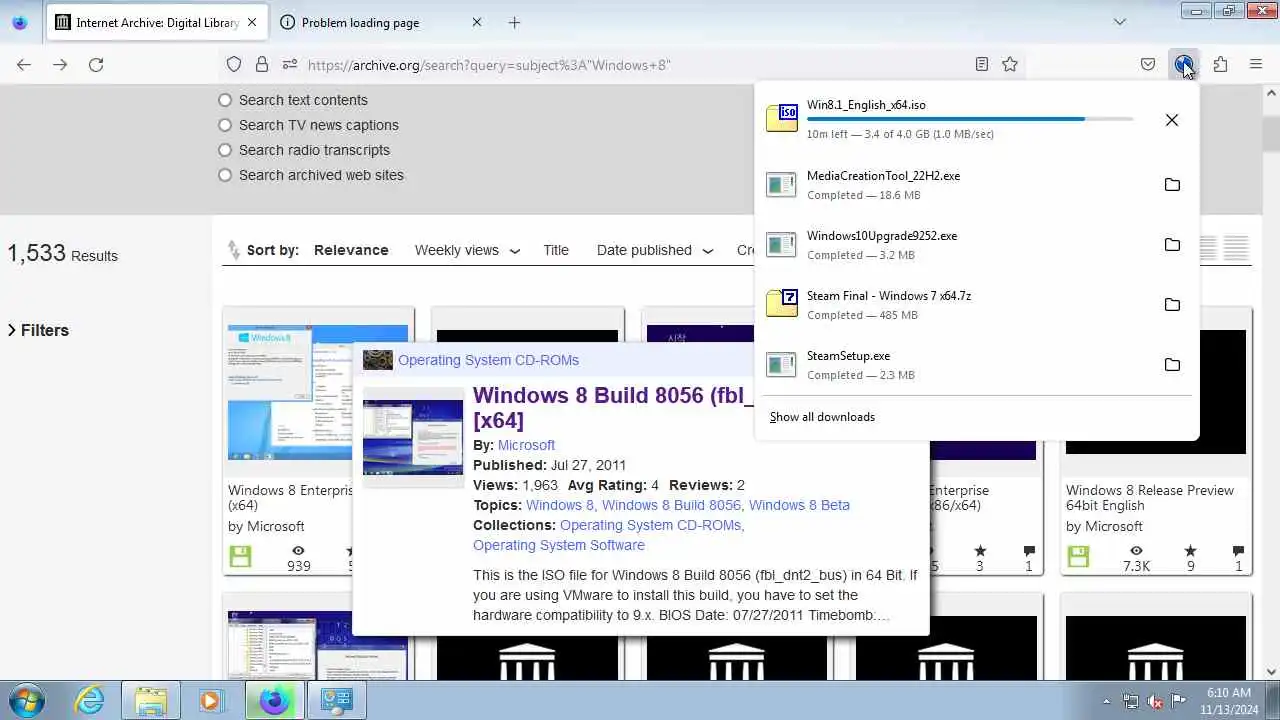The image size is (1280, 720).
Task: Toggle reader view icon in address bar
Action: pyautogui.click(x=982, y=64)
